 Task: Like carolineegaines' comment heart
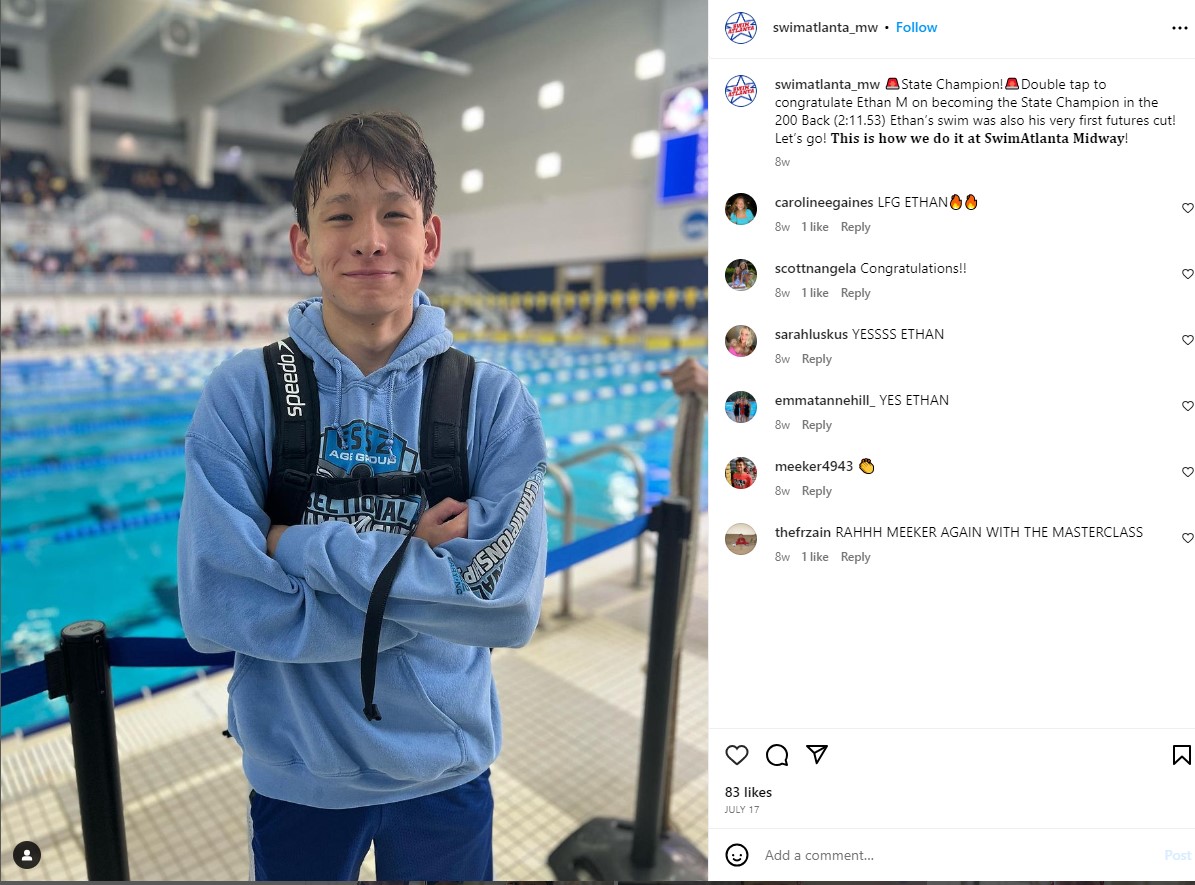tap(1187, 207)
